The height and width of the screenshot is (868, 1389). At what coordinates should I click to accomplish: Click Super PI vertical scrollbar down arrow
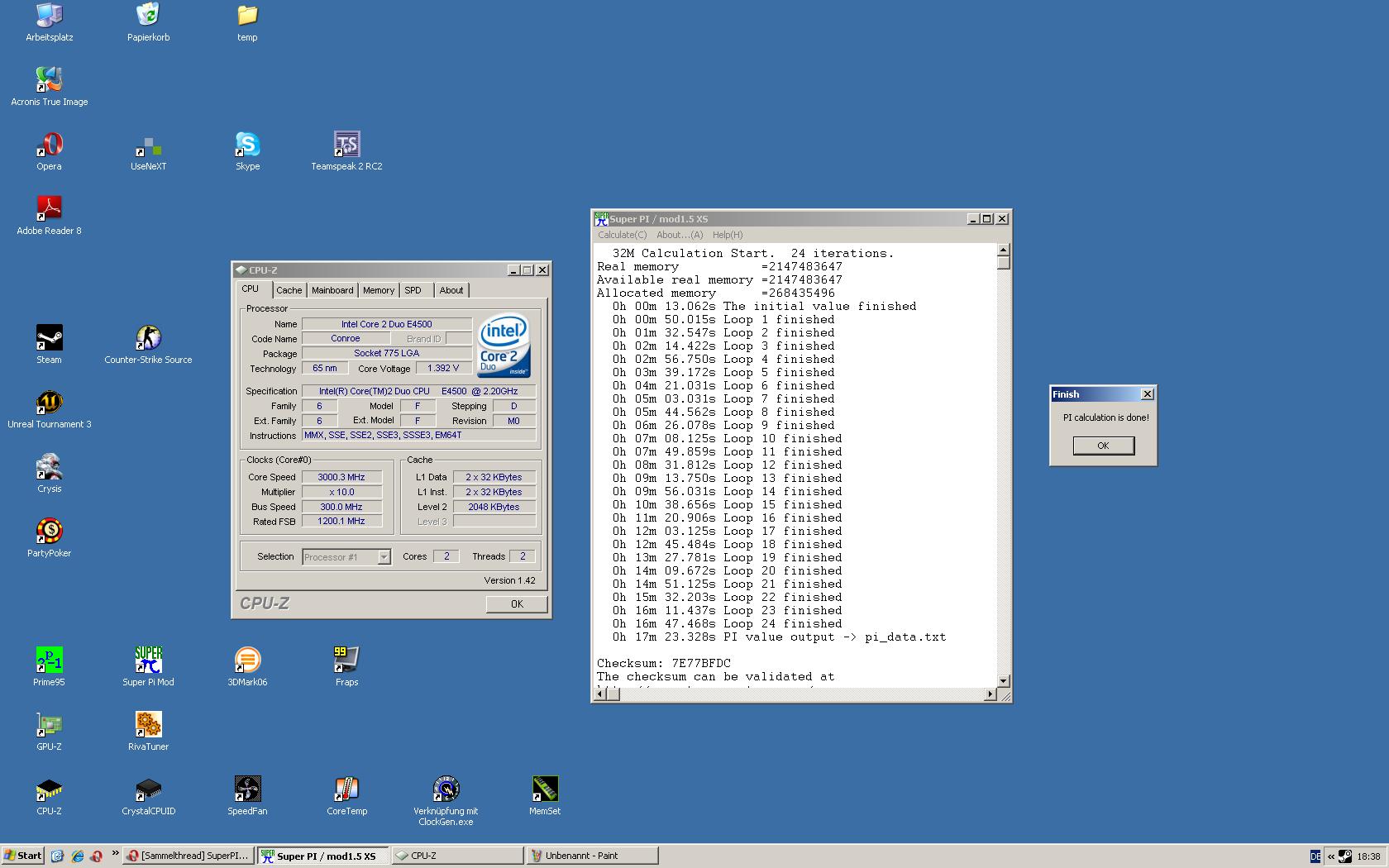click(x=1003, y=681)
